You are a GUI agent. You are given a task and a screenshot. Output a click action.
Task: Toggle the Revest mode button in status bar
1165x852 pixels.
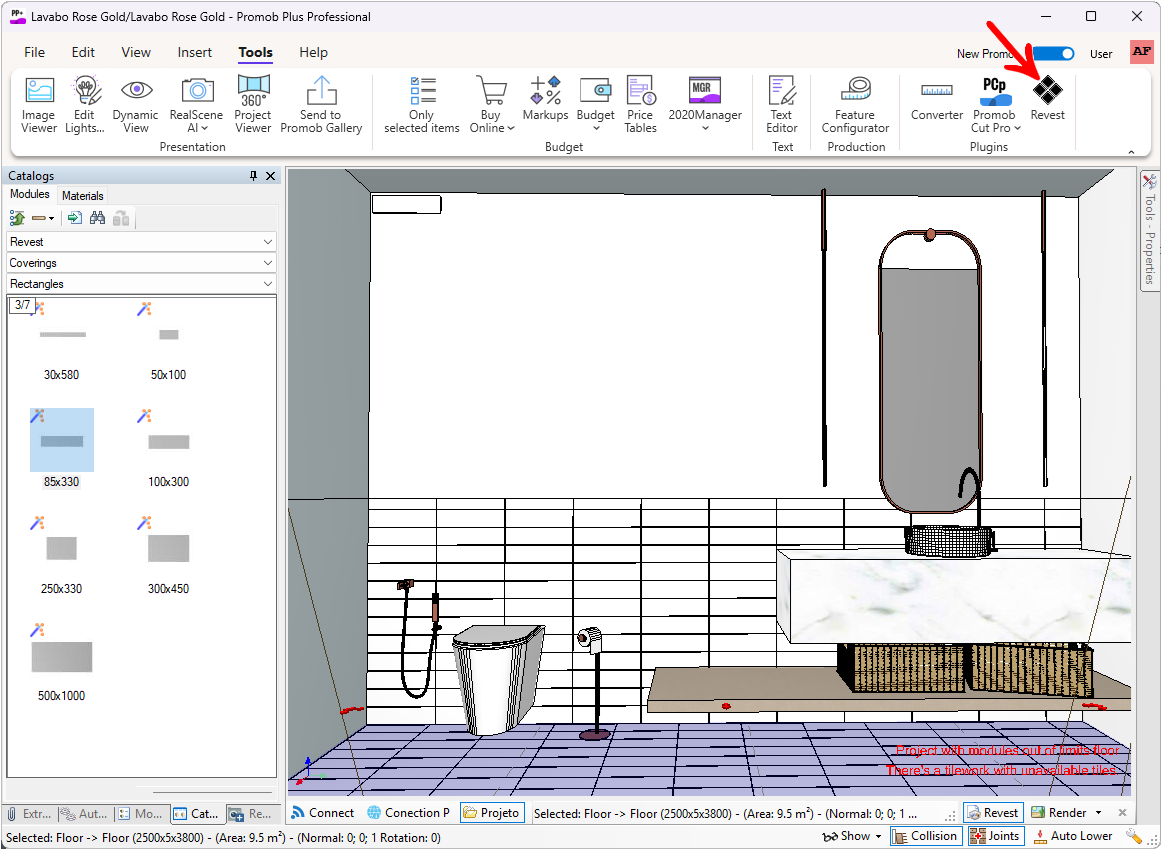(x=993, y=813)
